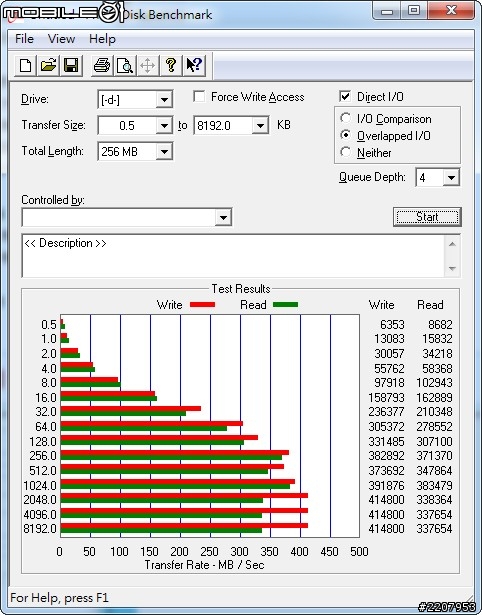This screenshot has width=482, height=615.
Task: Open the 8192.0 transfer size dropdown
Action: pos(260,126)
